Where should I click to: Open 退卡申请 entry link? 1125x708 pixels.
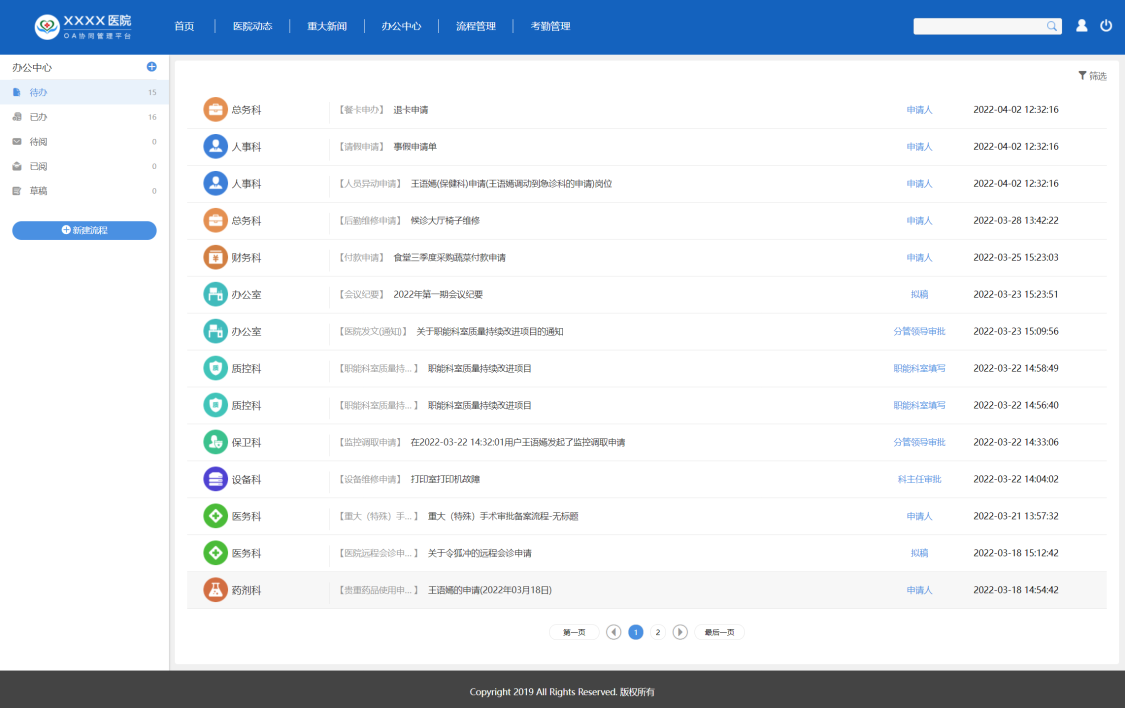click(411, 110)
